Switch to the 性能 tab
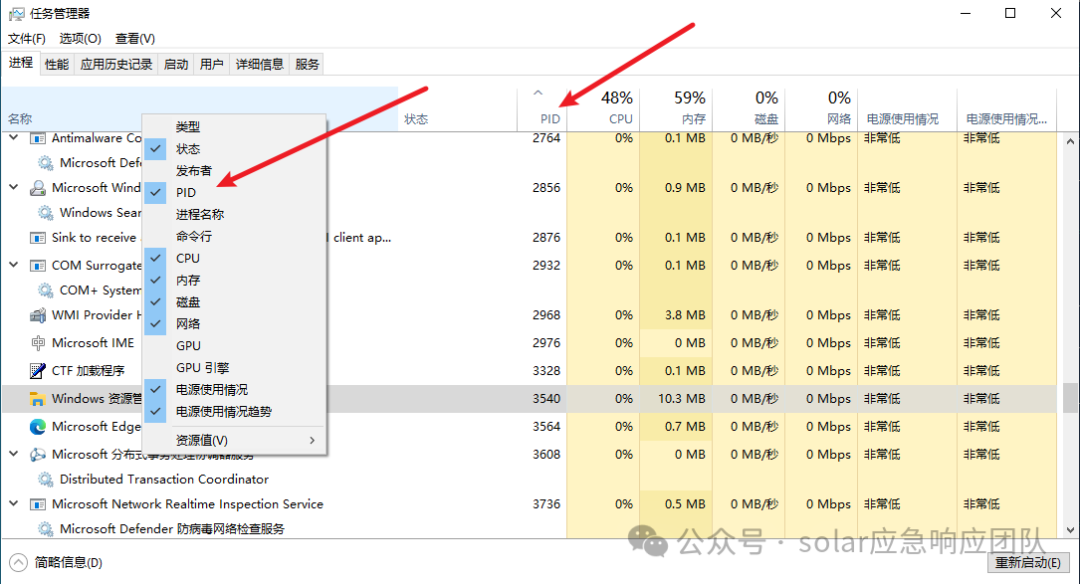 56,65
